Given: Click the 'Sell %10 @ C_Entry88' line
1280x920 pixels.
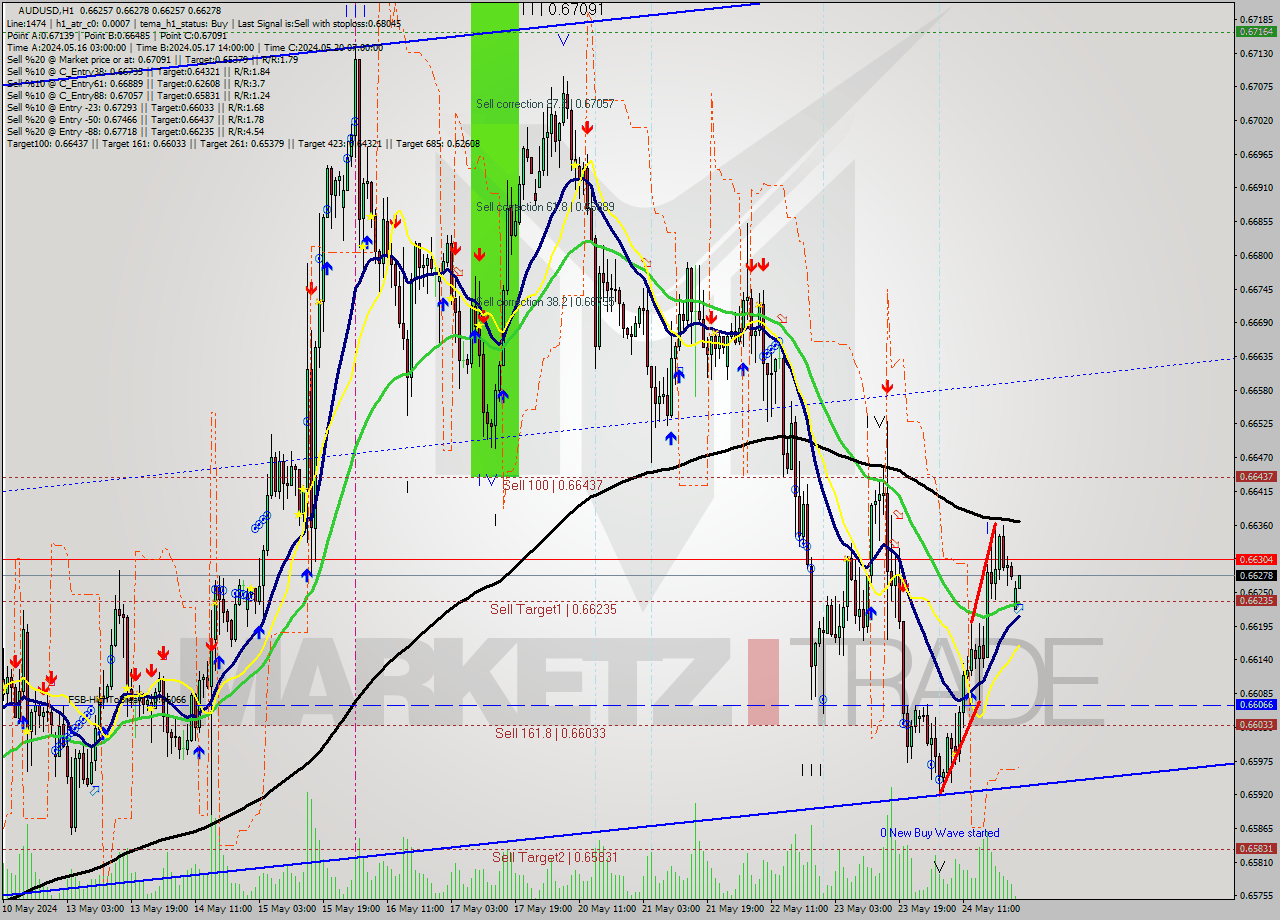Looking at the screenshot, I should coord(138,95).
